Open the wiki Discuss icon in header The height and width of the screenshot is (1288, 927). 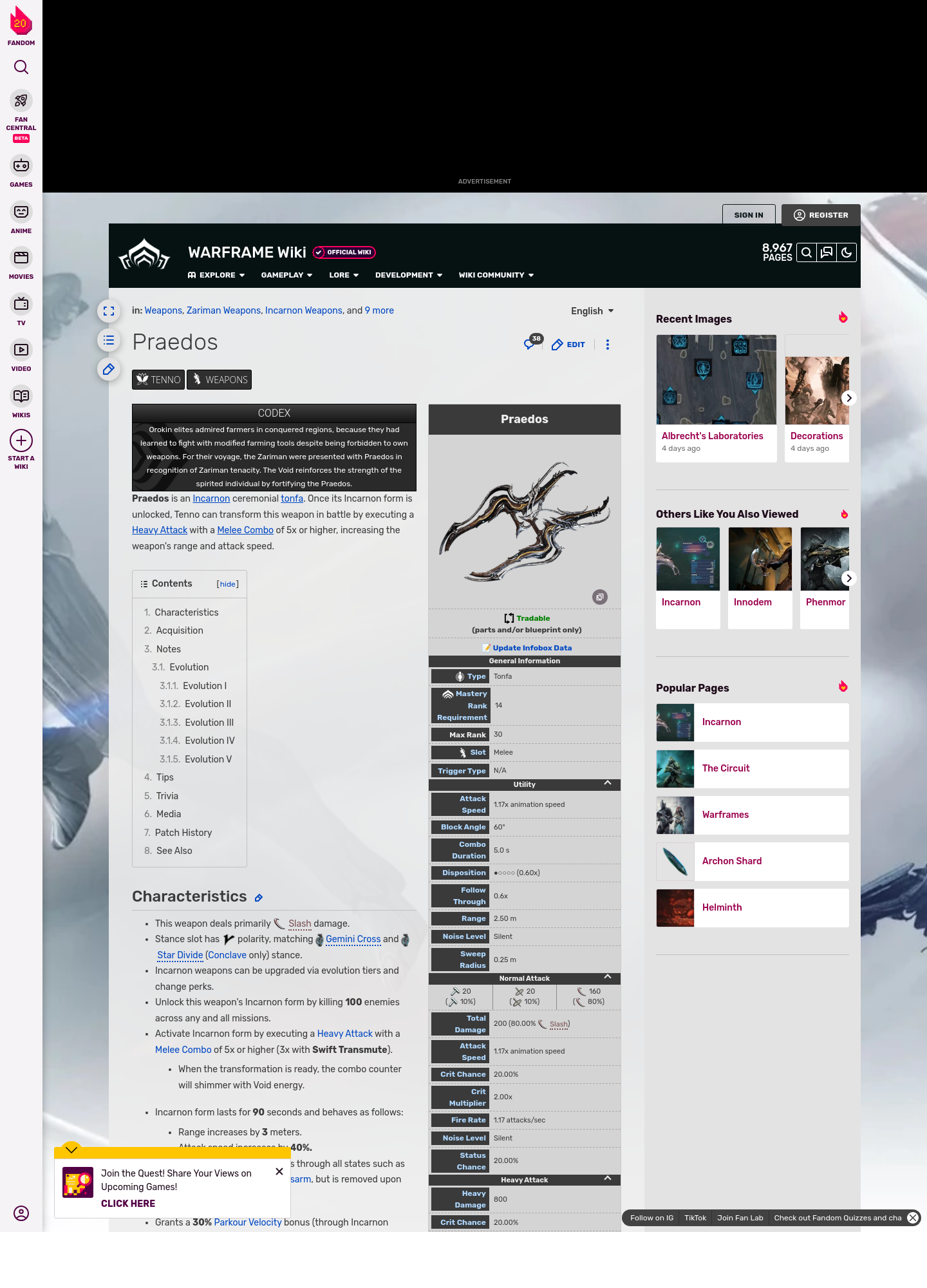(x=827, y=253)
